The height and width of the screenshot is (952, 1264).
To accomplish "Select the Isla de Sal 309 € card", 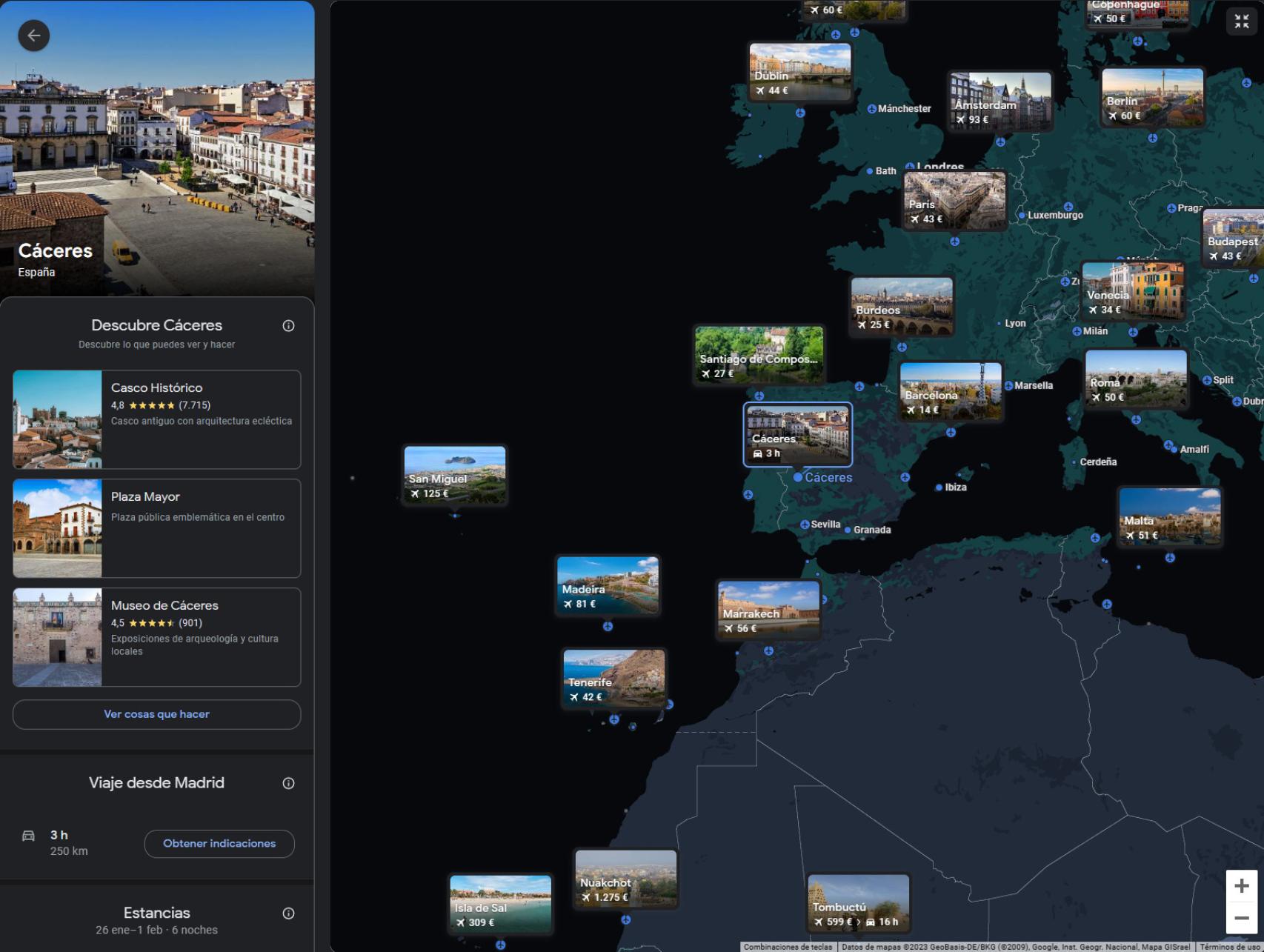I will pos(501,904).
